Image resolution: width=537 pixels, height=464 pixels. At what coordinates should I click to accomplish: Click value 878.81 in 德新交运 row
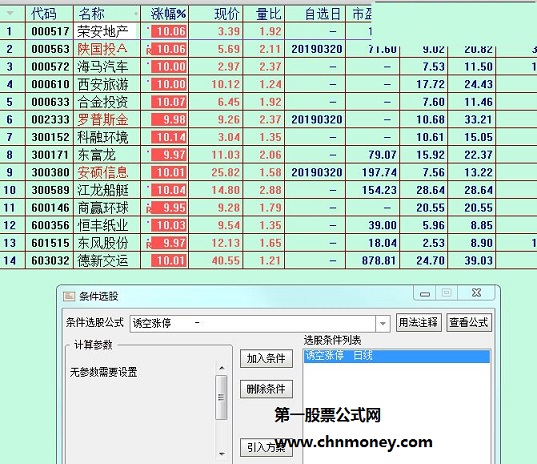(x=379, y=261)
